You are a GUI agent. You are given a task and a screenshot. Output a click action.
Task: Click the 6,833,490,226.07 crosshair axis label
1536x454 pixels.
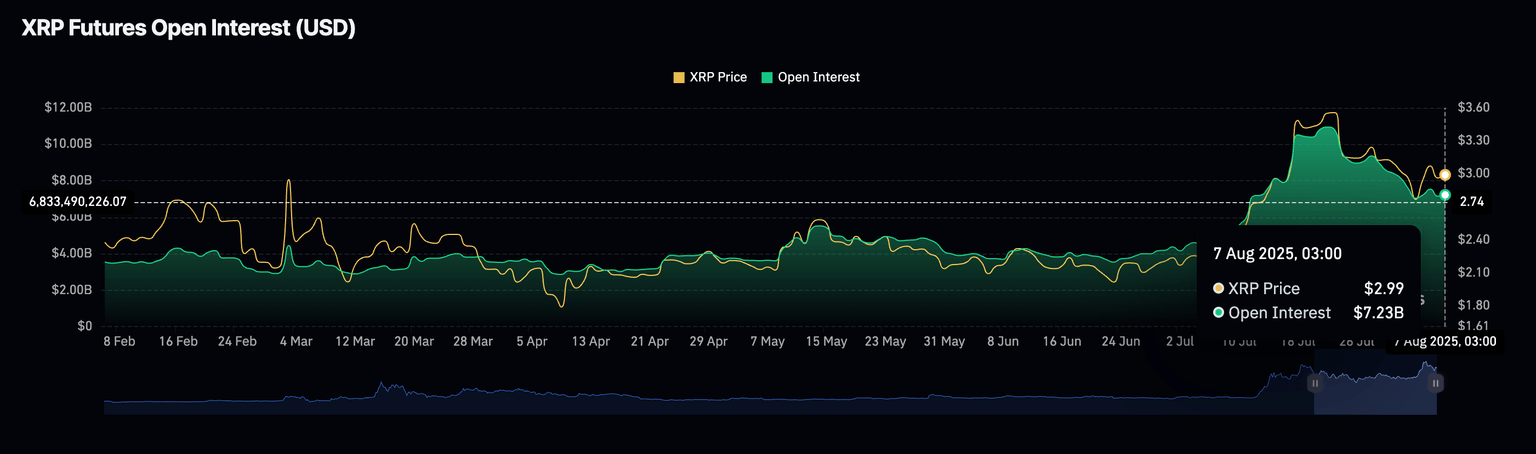(x=78, y=202)
